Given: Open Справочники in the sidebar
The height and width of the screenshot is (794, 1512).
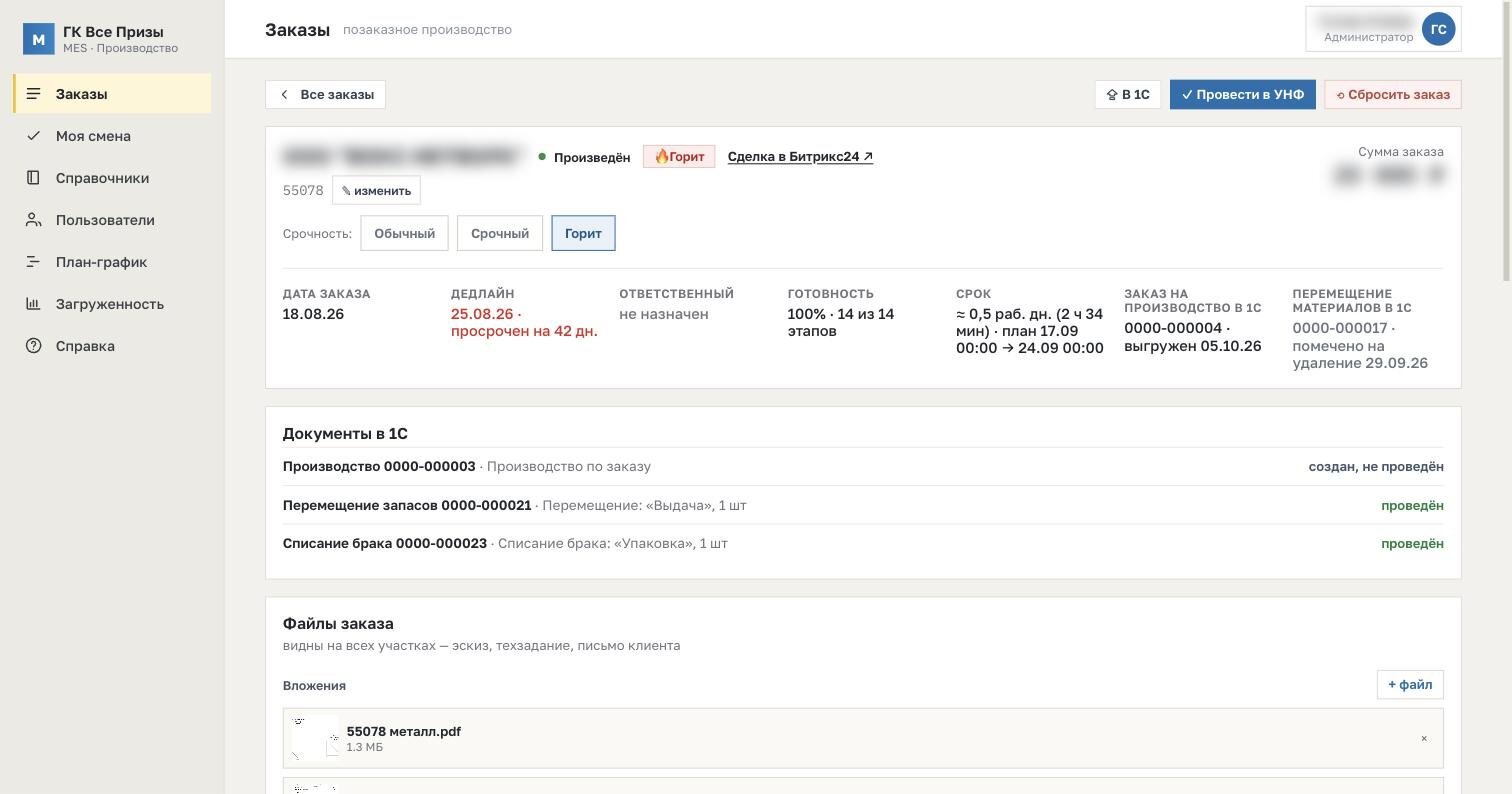Looking at the screenshot, I should click(x=112, y=178).
